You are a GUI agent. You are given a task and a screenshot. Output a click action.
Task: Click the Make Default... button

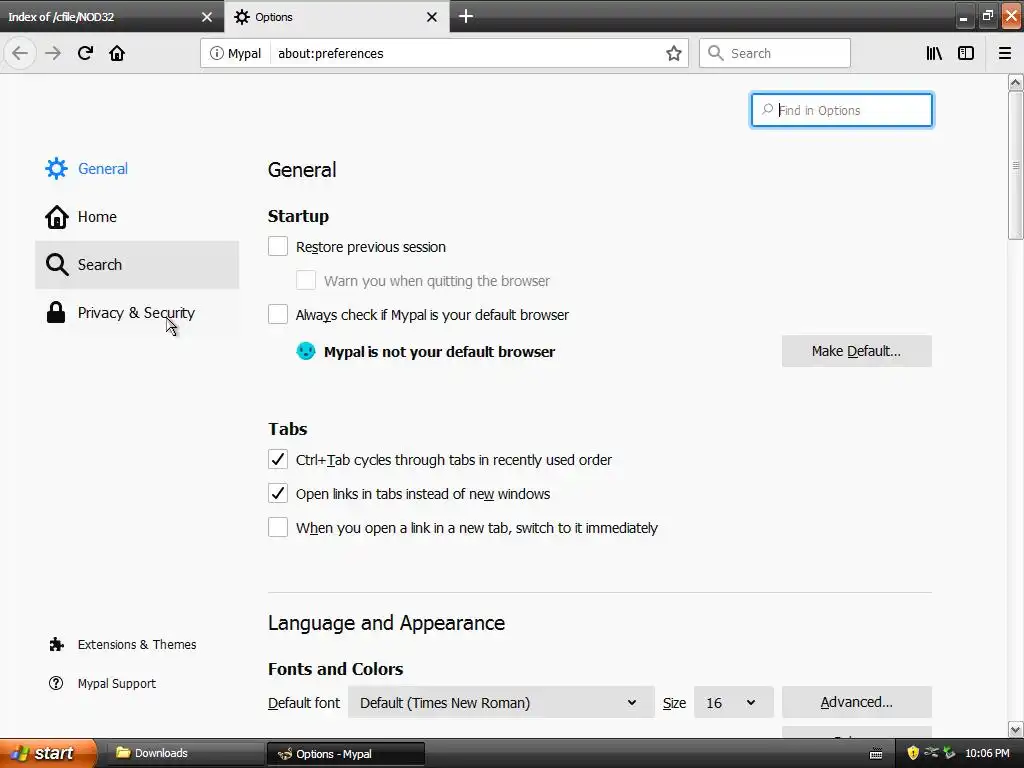pos(856,351)
